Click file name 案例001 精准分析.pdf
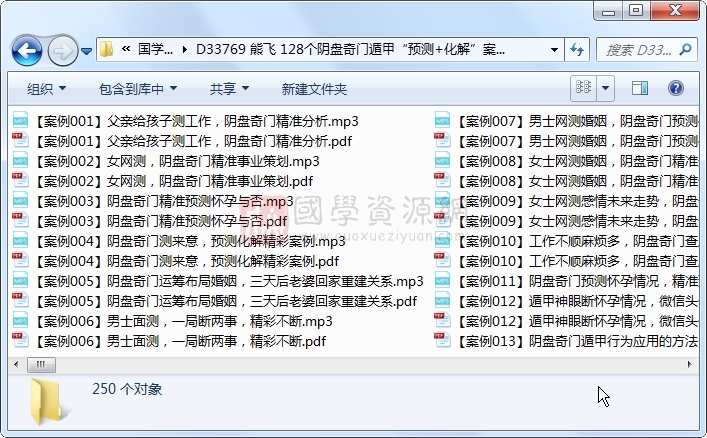Screen dimensions: 707x438 pyautogui.click(x=192, y=141)
